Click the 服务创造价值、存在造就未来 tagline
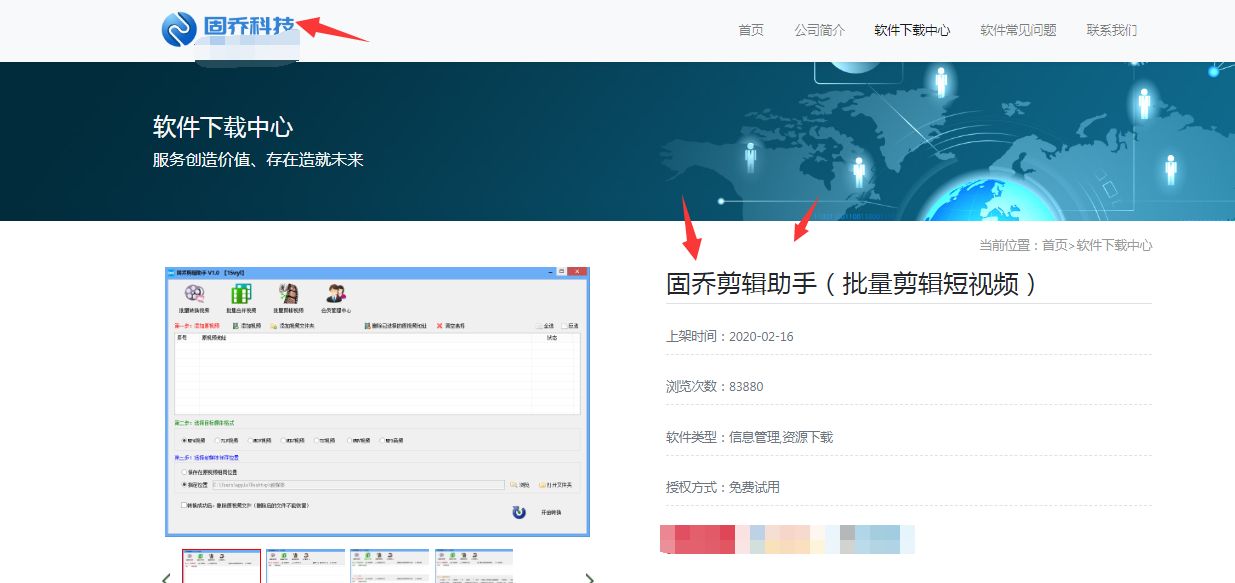This screenshot has height=583, width=1235. pos(258,159)
